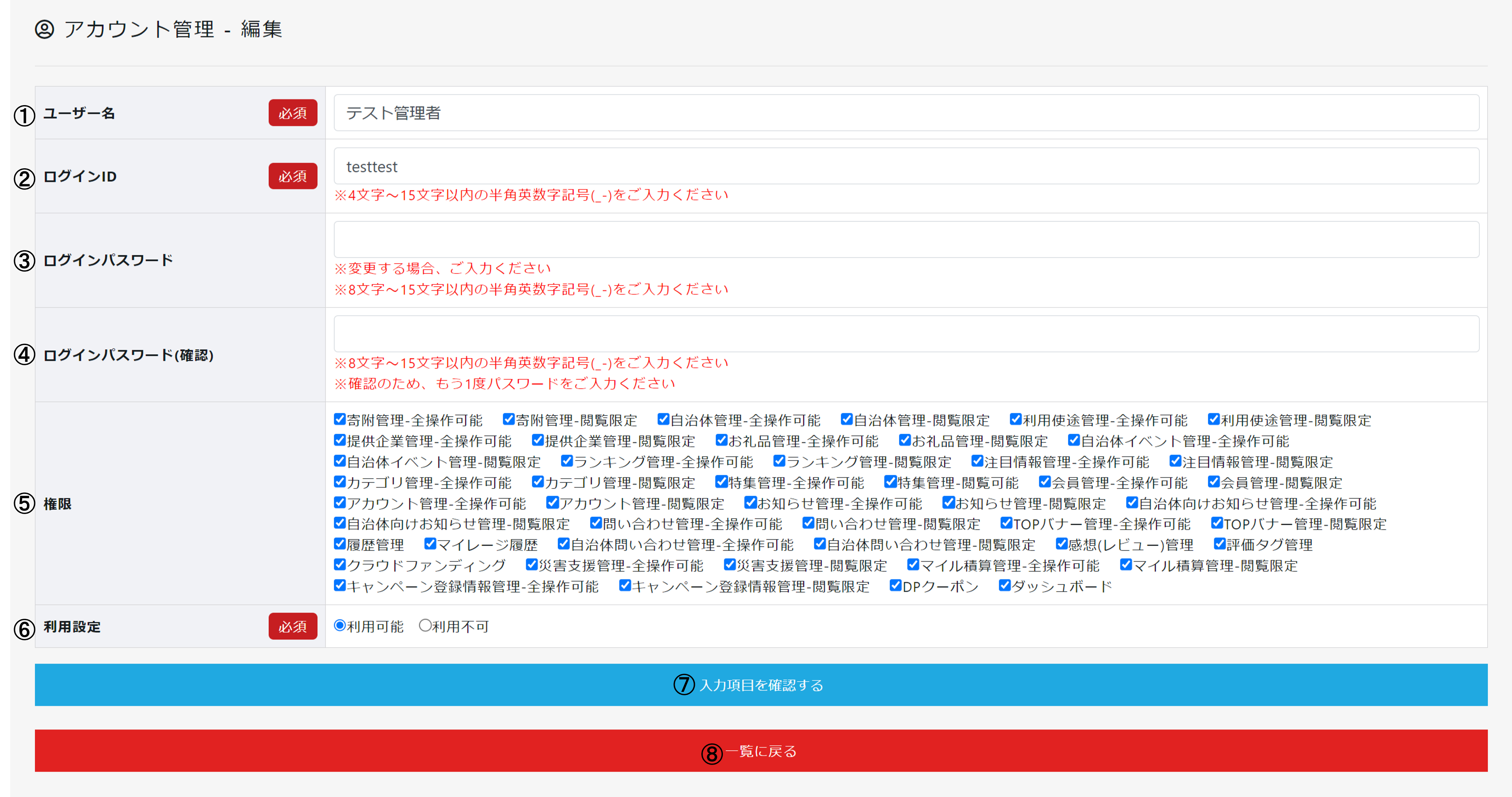Select the 利用不可 radio button
Image resolution: width=1512 pixels, height=797 pixels.
click(425, 626)
